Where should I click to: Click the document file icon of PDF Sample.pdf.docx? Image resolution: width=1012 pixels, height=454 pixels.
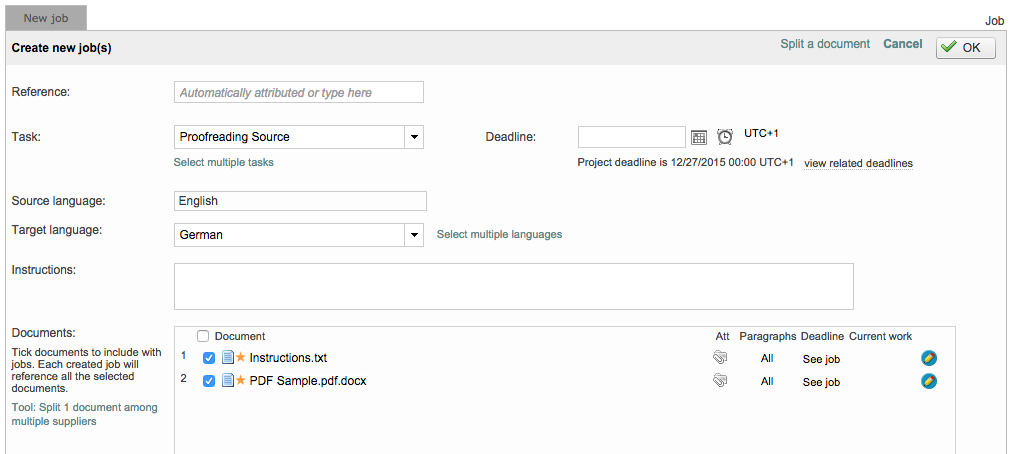(227, 381)
